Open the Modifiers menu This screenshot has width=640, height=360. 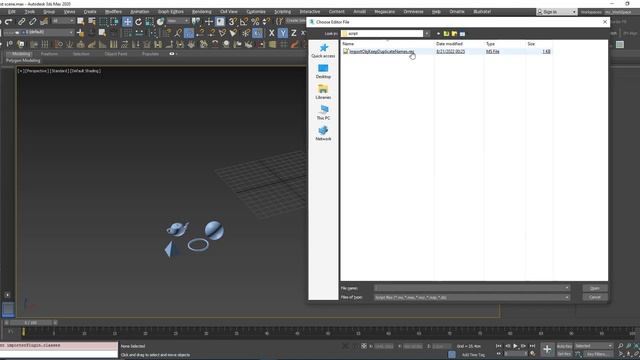coord(113,12)
